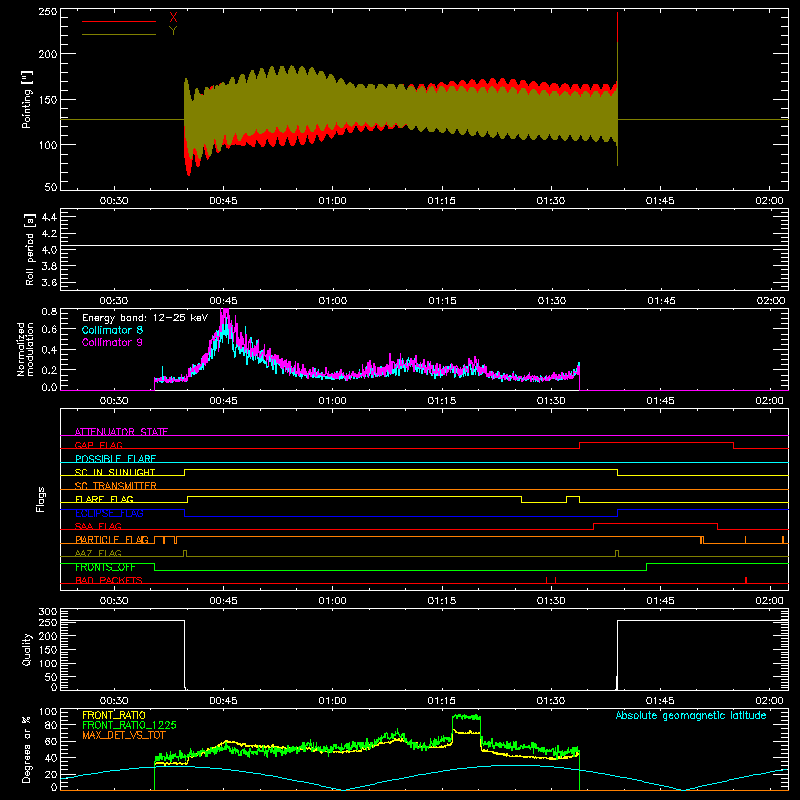Click the orange MAX_DET_VS_TOT legend
This screenshot has height=800, width=800.
click(x=124, y=735)
